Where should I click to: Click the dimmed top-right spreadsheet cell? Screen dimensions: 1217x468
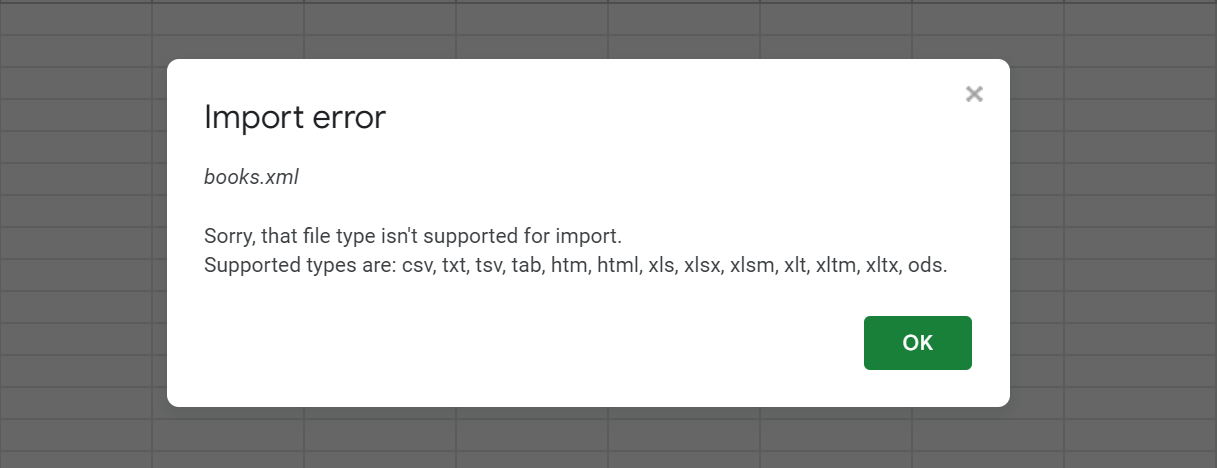coord(1140,18)
